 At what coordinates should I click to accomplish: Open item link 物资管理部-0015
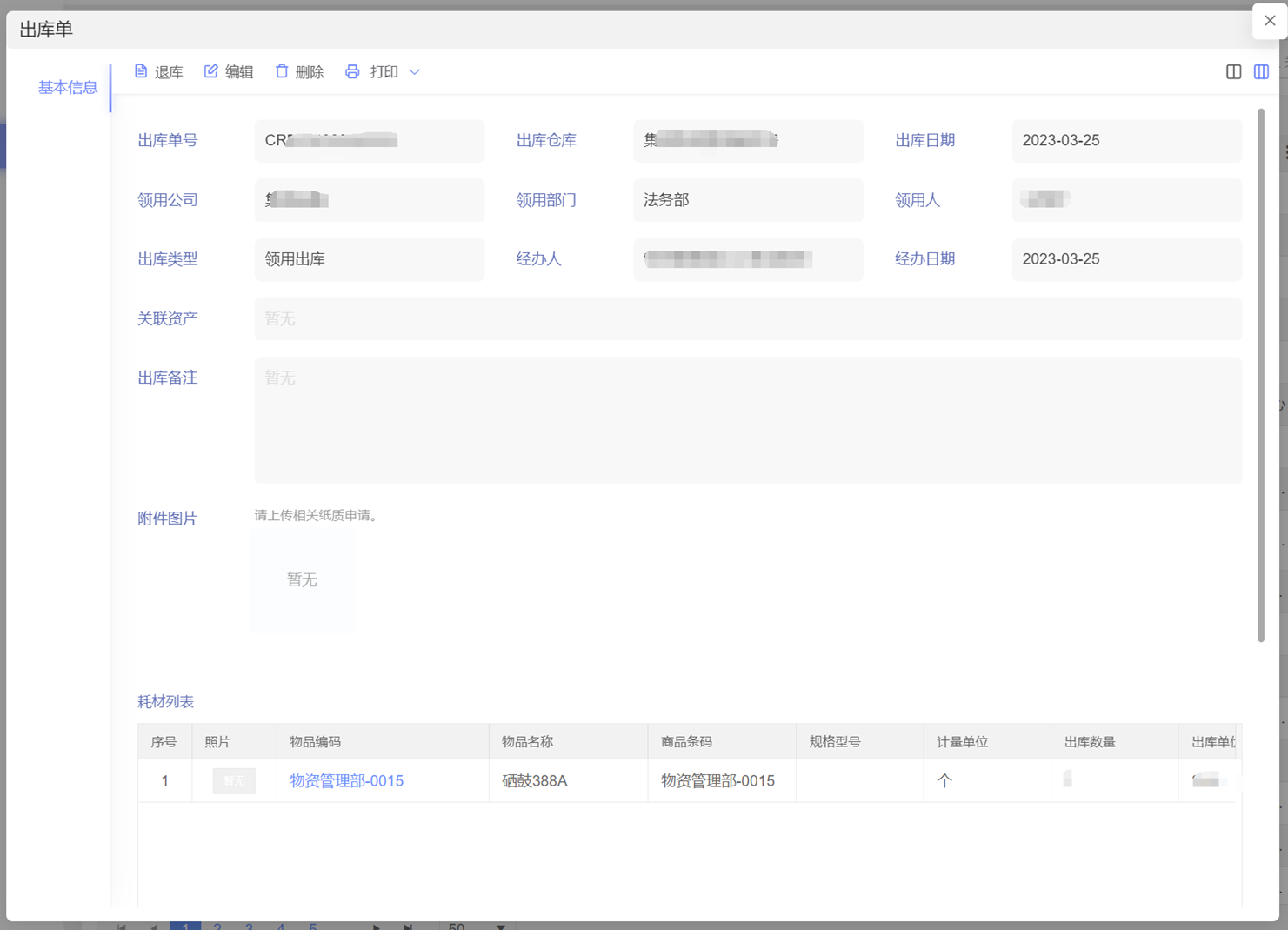tap(346, 781)
